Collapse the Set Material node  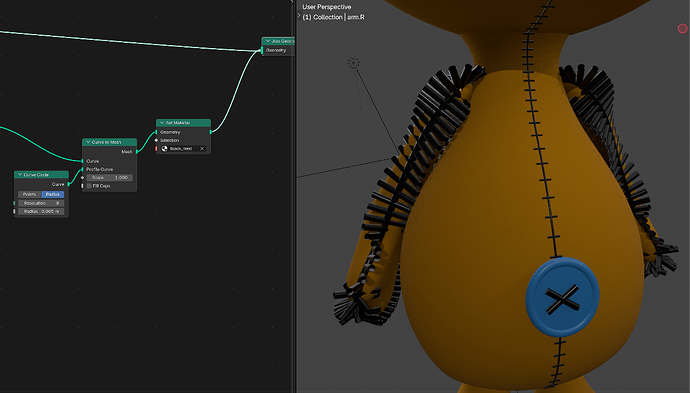pyautogui.click(x=161, y=123)
